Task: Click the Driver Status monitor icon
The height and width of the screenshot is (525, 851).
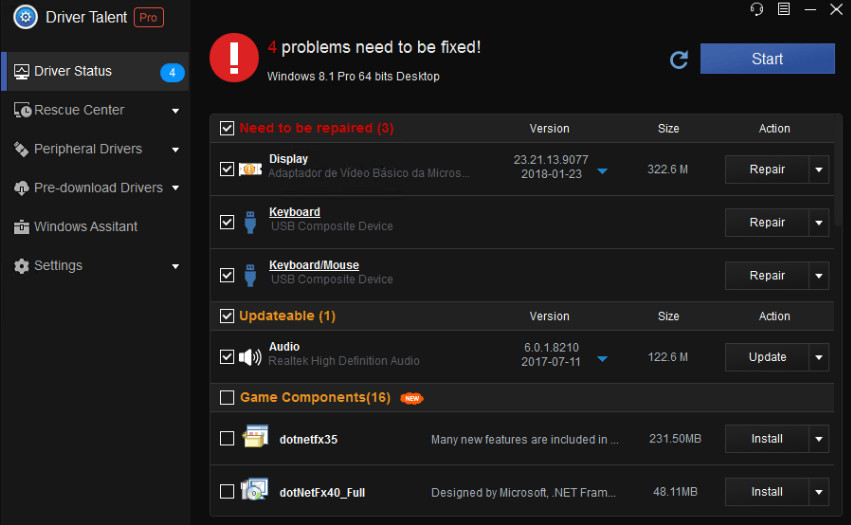Action: 21,72
